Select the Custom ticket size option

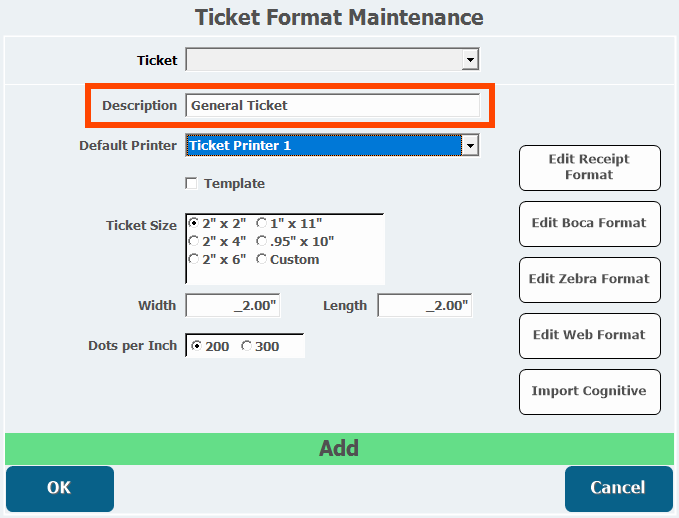point(262,259)
